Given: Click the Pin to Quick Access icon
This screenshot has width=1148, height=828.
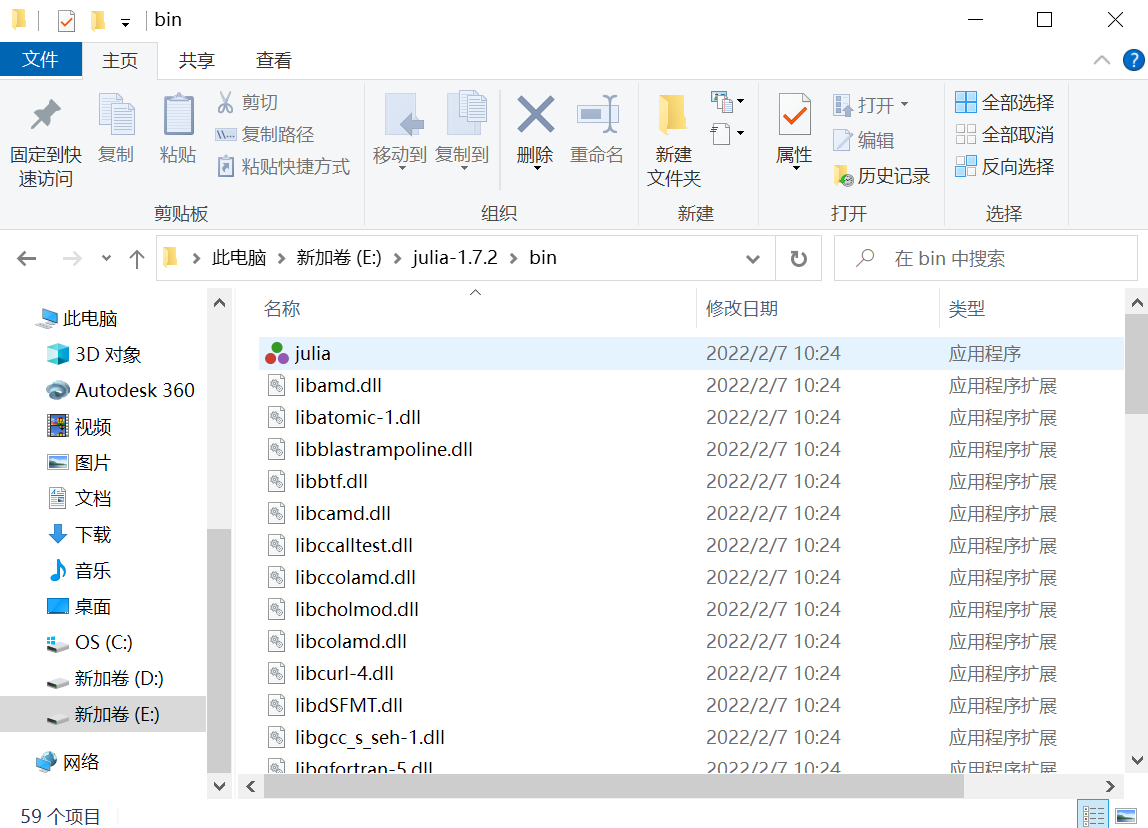Looking at the screenshot, I should 45,116.
